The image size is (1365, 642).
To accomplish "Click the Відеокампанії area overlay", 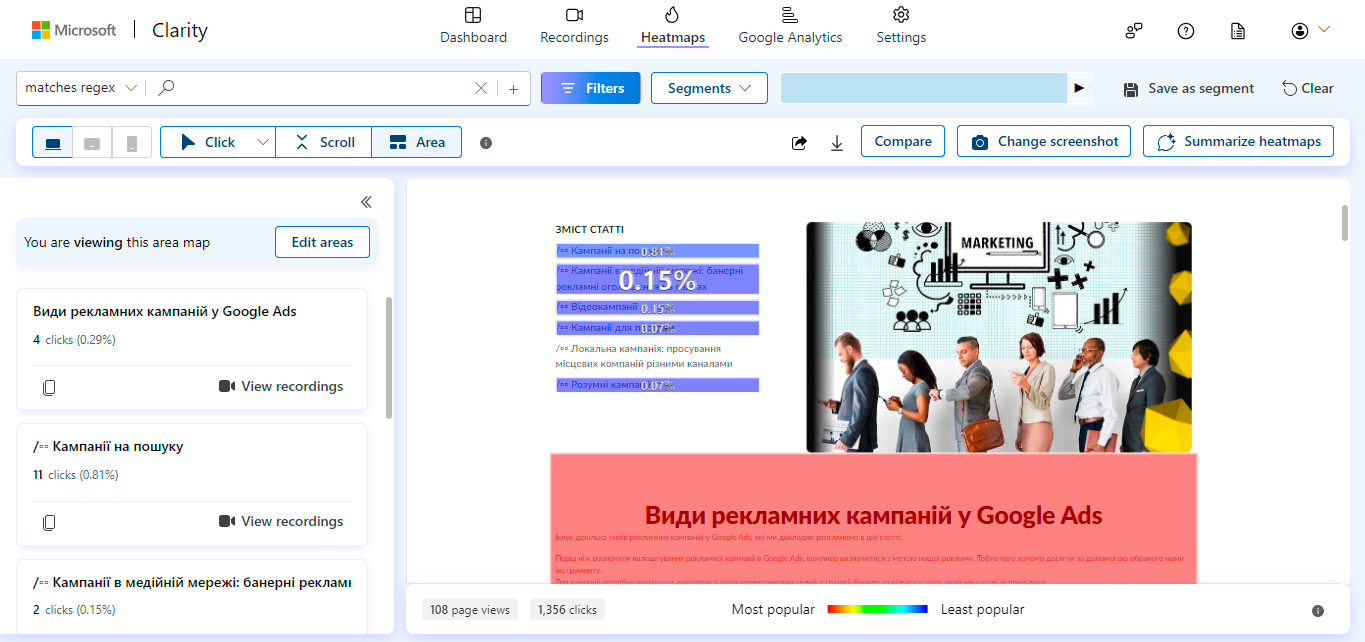I will pos(658,308).
